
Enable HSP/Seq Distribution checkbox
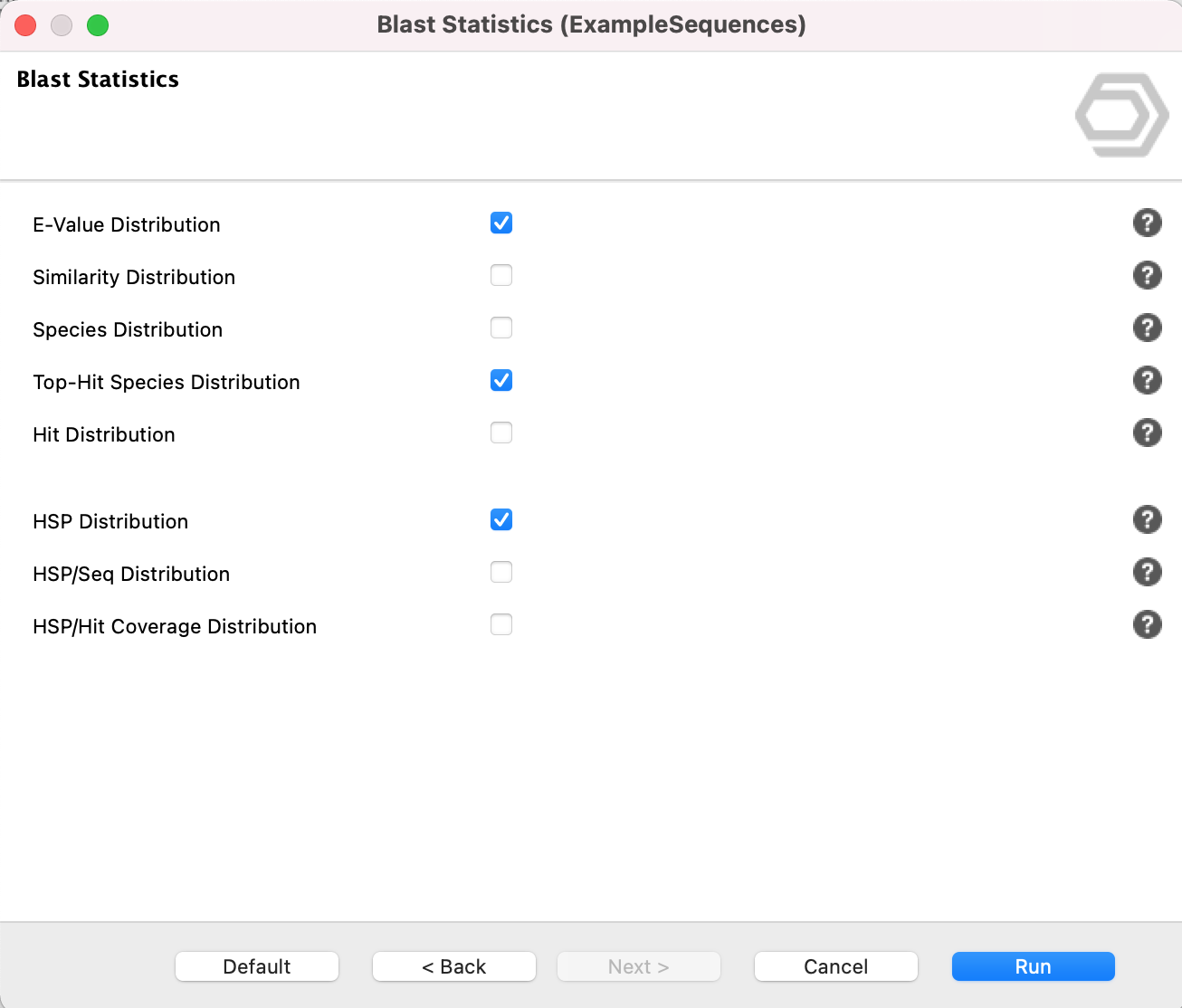pyautogui.click(x=501, y=572)
